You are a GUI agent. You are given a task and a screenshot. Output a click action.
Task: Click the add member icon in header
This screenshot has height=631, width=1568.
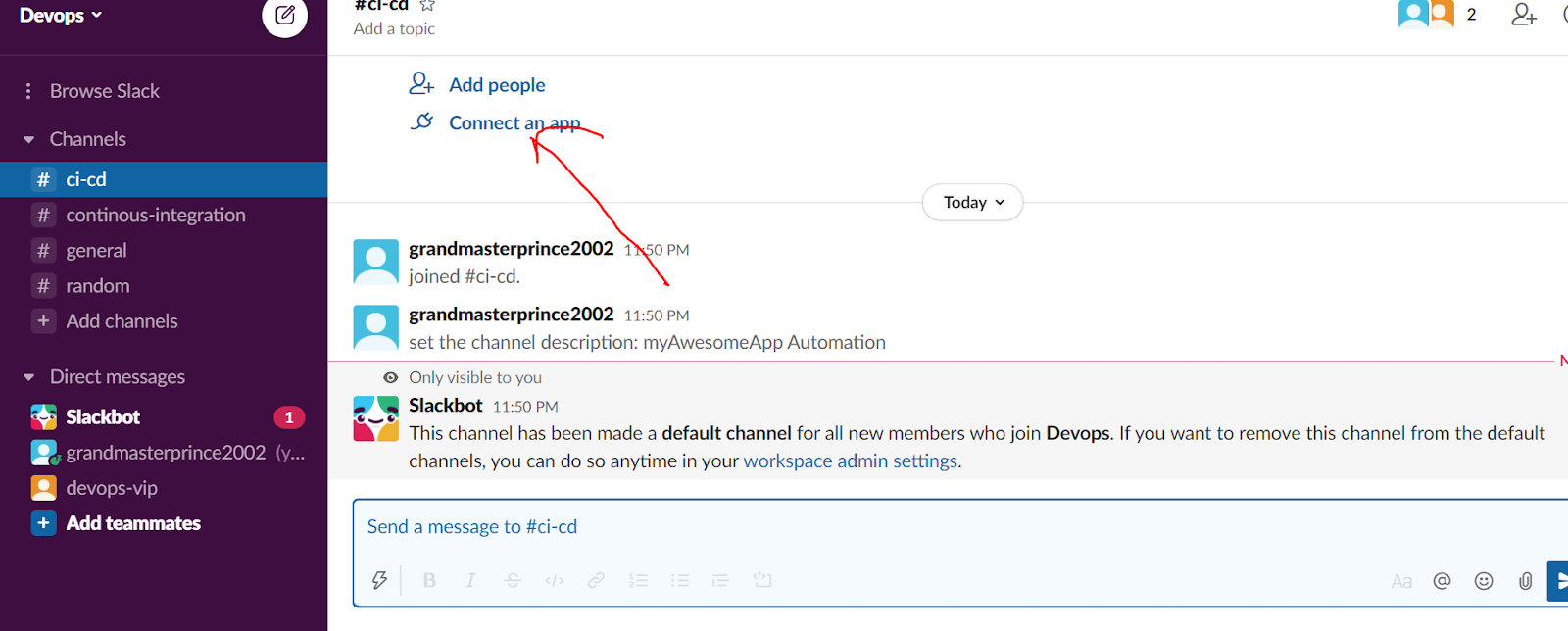pyautogui.click(x=1524, y=14)
